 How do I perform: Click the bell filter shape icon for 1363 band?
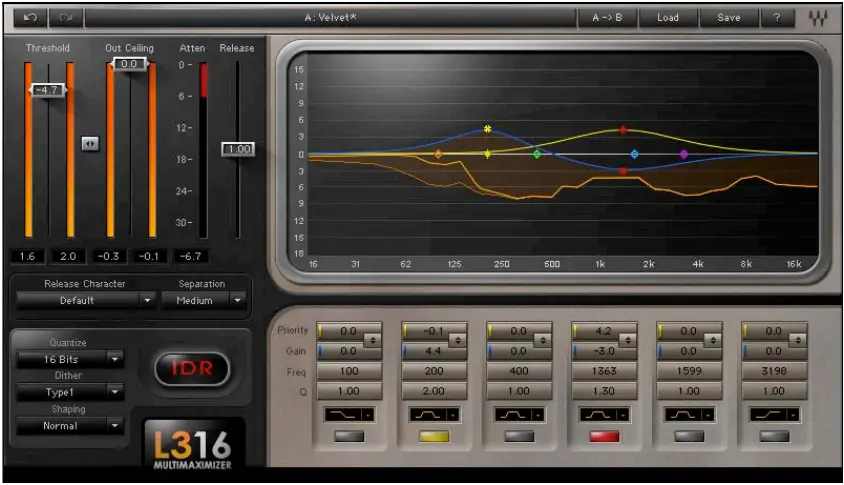point(598,414)
